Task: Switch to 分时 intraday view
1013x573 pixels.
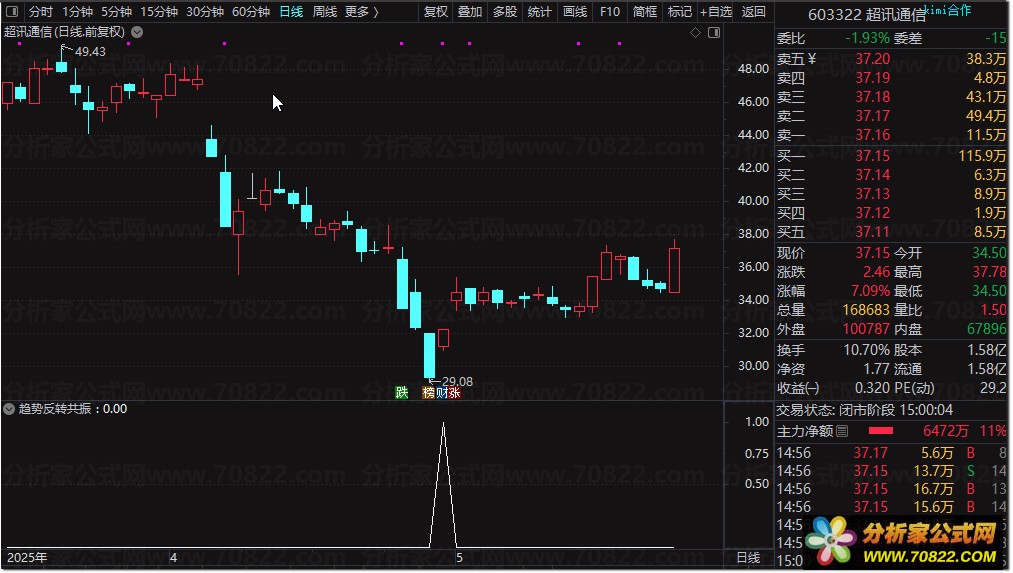Action: [x=40, y=12]
